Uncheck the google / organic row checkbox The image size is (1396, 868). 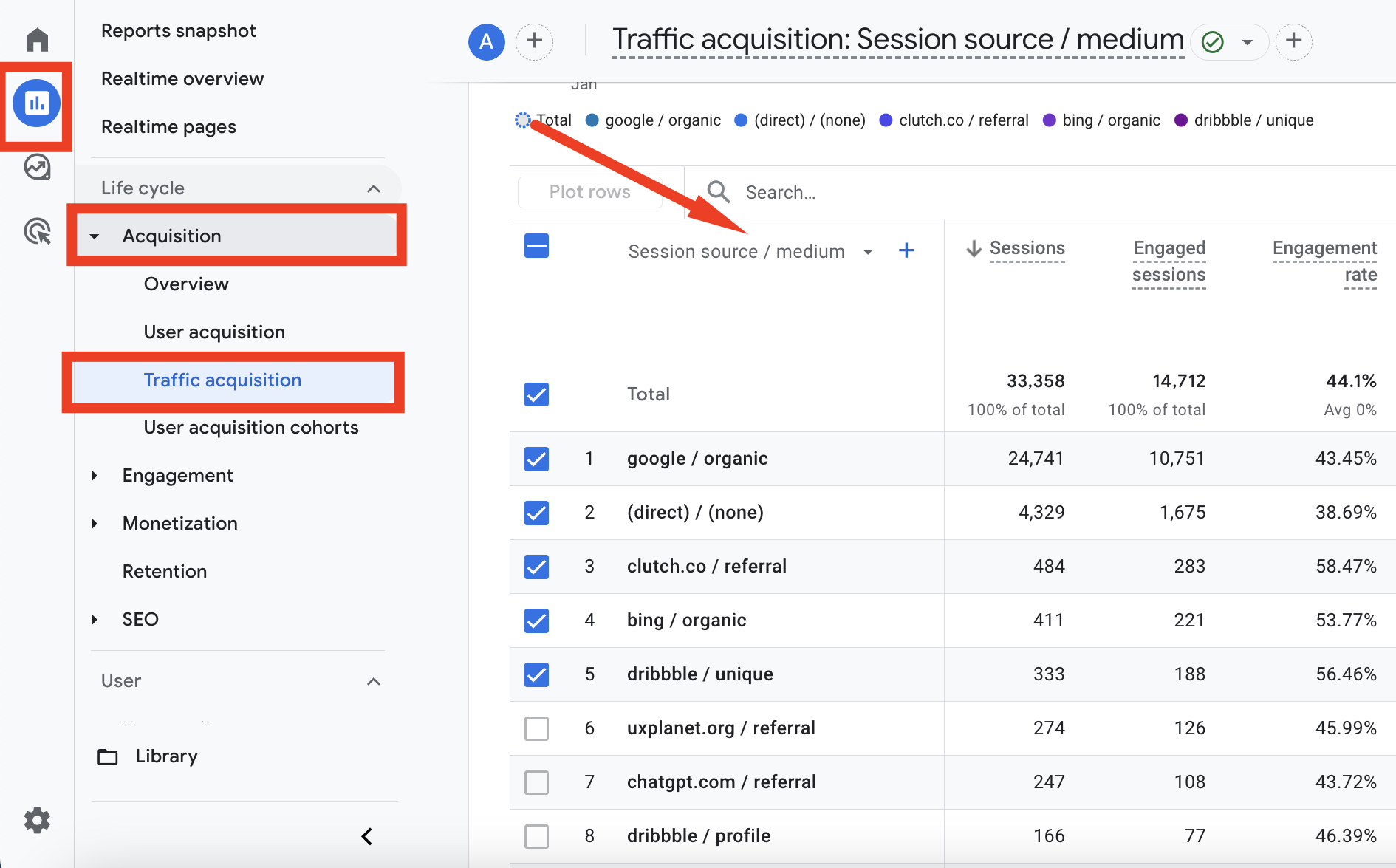(536, 459)
